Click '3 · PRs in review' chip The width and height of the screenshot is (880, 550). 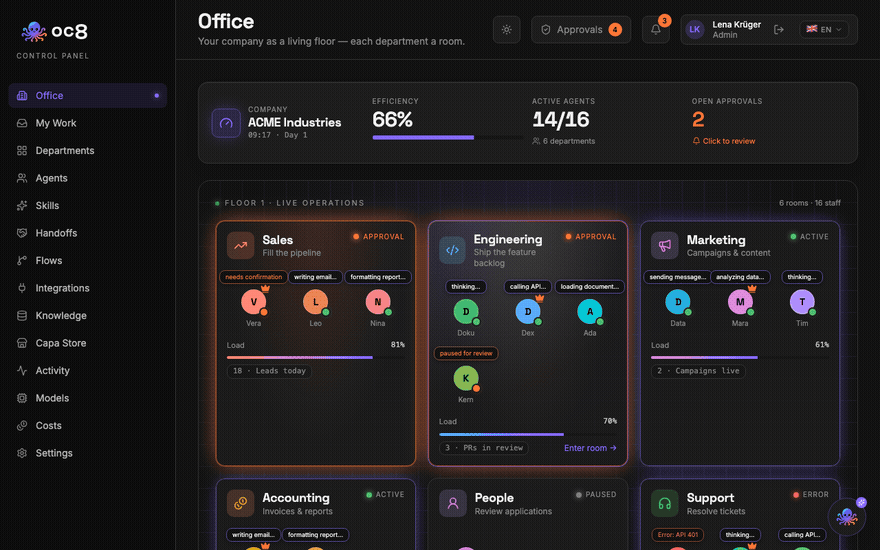coord(484,448)
